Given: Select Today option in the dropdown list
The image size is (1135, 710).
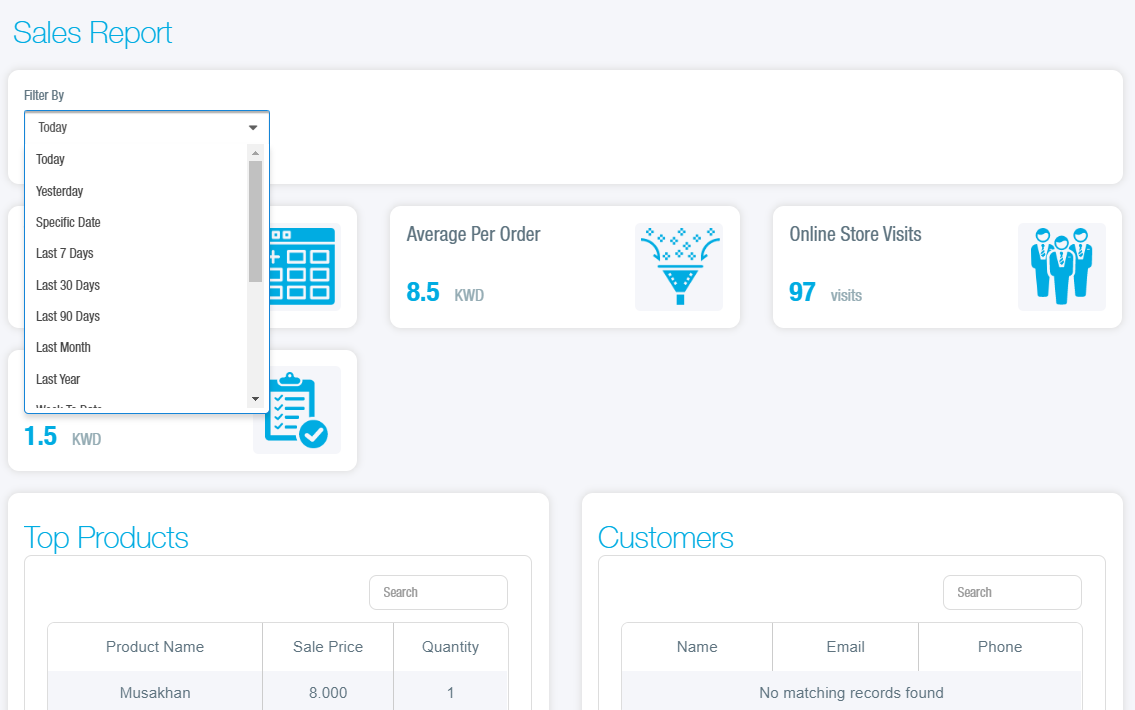Looking at the screenshot, I should [136, 159].
